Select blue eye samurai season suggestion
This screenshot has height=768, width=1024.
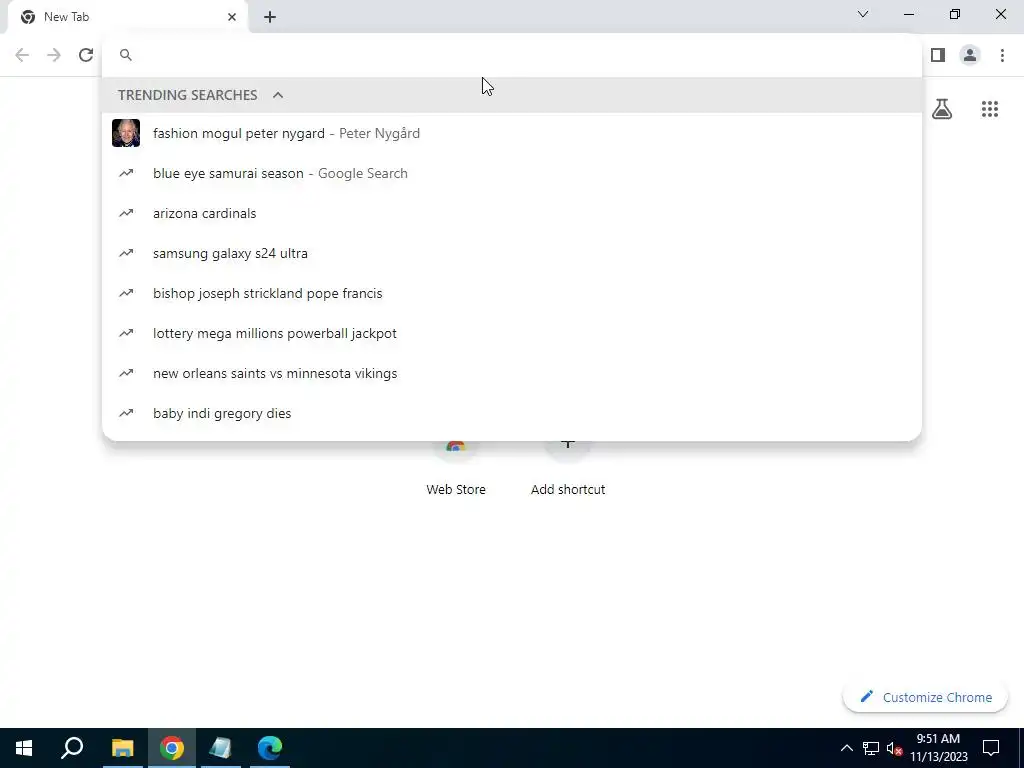(512, 173)
